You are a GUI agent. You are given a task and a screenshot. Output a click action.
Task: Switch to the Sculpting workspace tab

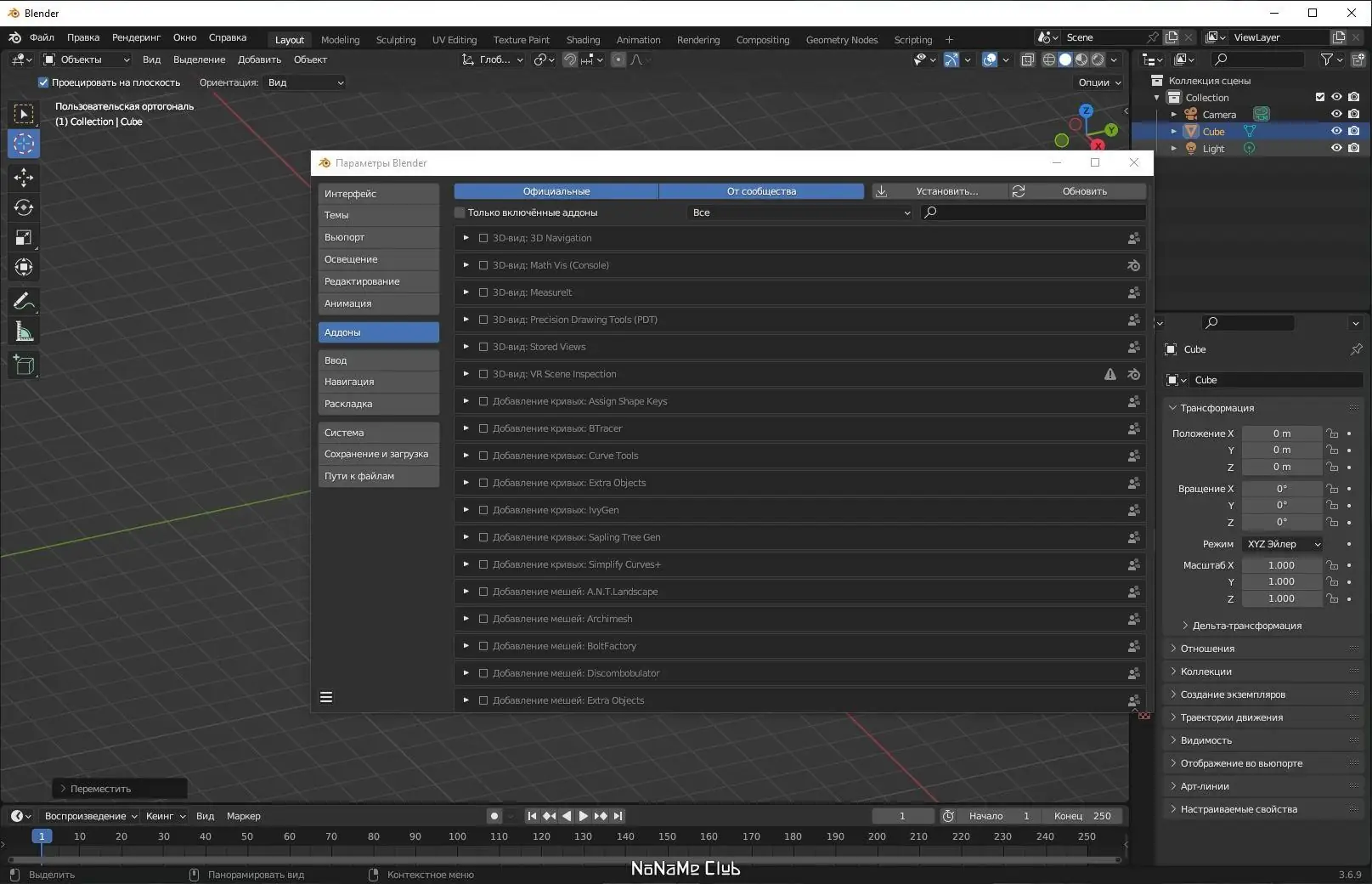tap(396, 39)
